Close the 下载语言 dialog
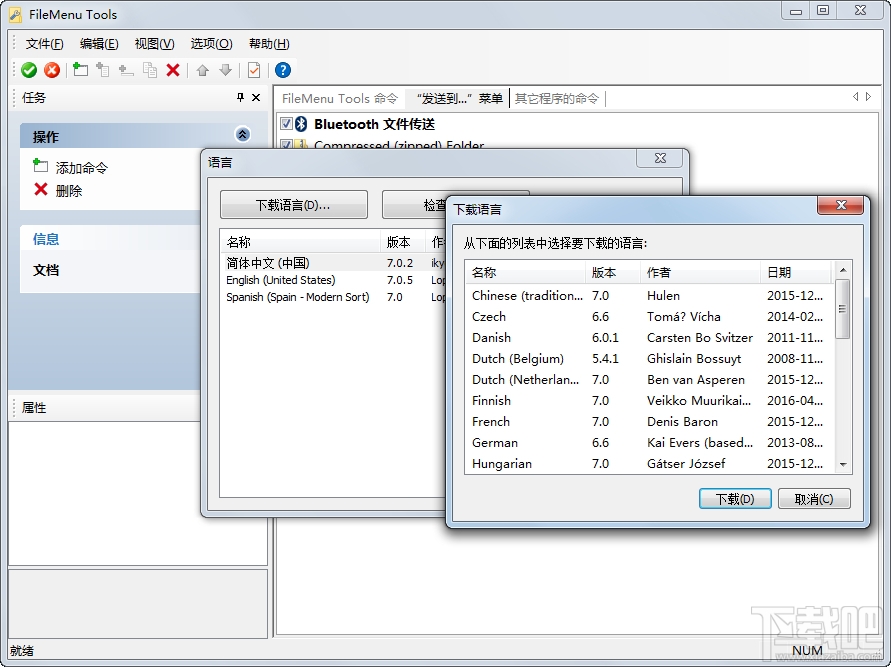 (x=841, y=205)
